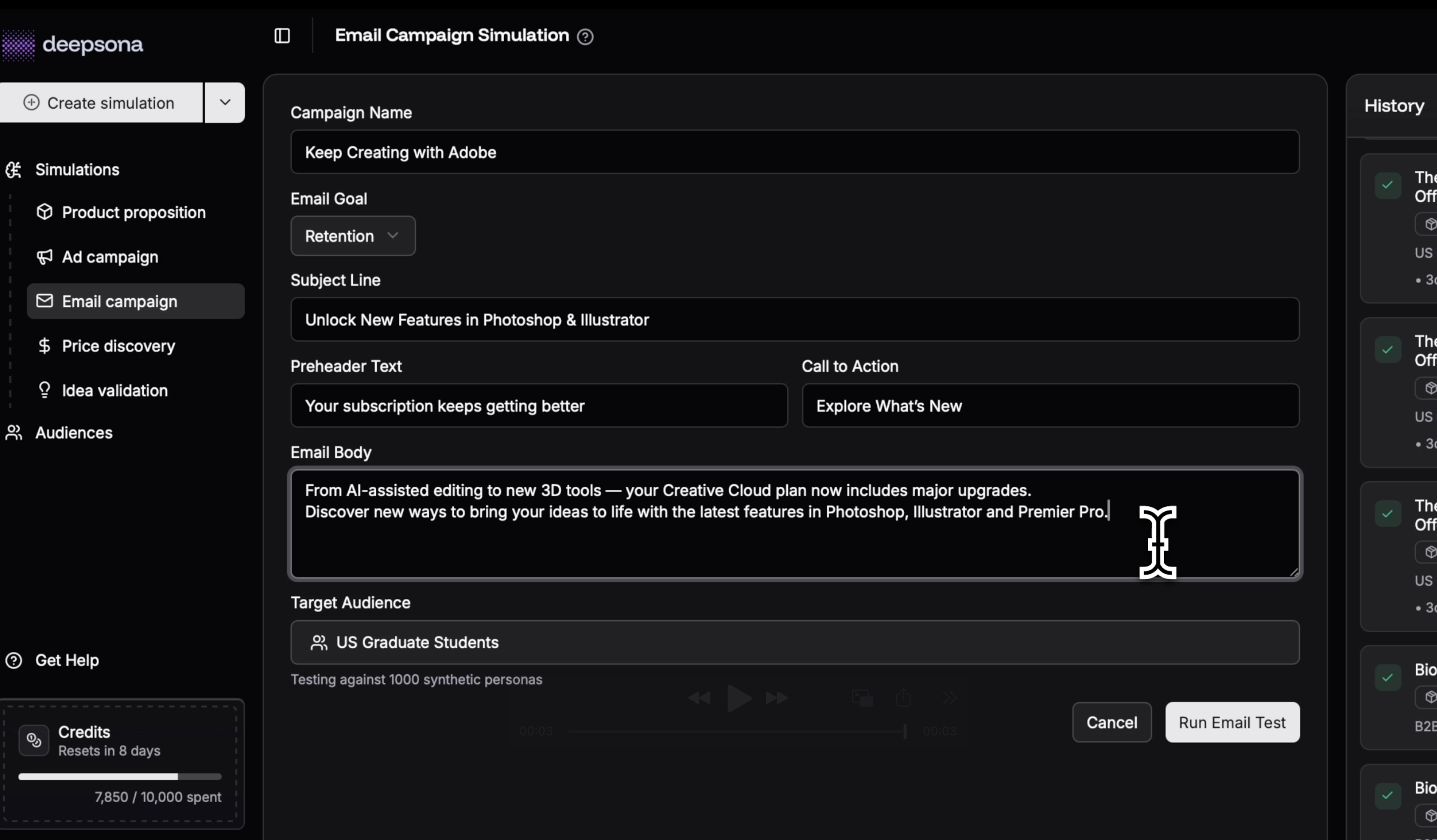Open the Target Audience selector
The width and height of the screenshot is (1437, 840).
pyautogui.click(x=794, y=643)
